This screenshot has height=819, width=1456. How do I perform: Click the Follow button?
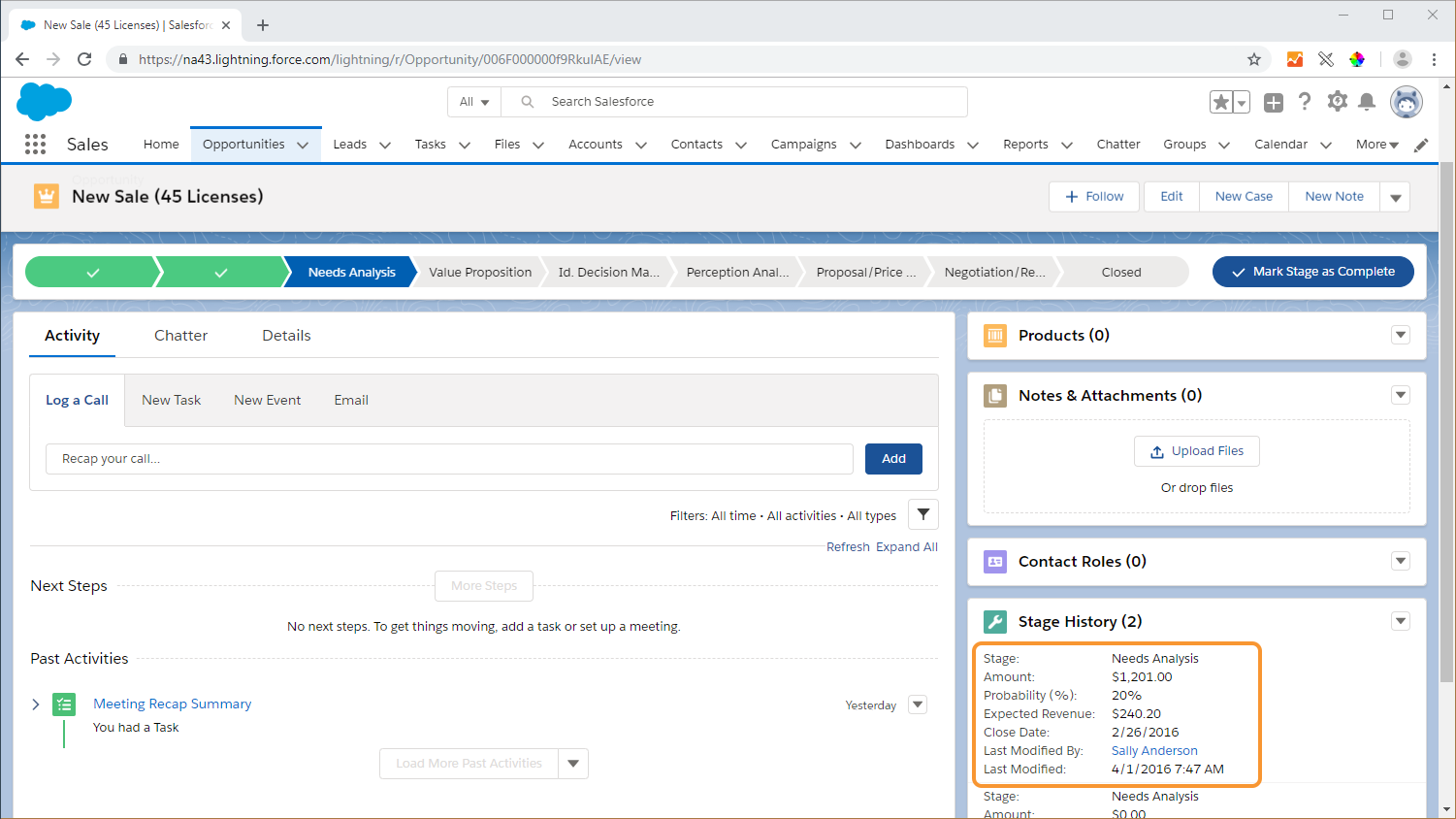click(1094, 197)
